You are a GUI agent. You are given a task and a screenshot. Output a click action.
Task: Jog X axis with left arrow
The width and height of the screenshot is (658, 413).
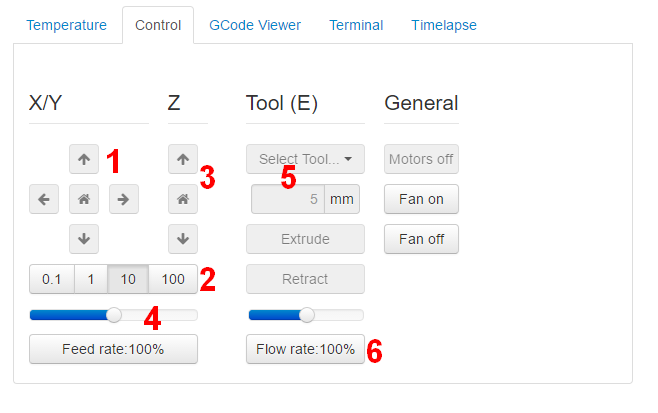[44, 199]
